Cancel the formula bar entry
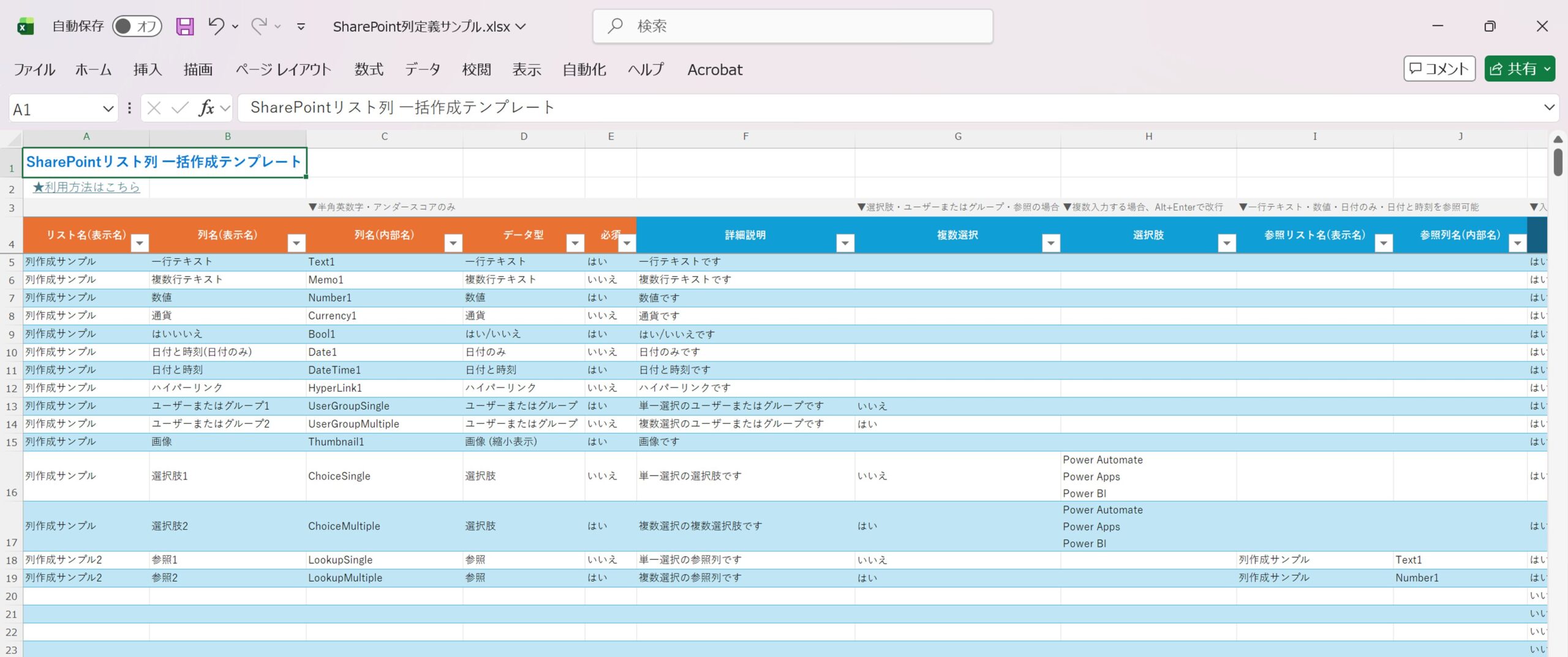This screenshot has width=1568, height=657. pyautogui.click(x=154, y=108)
